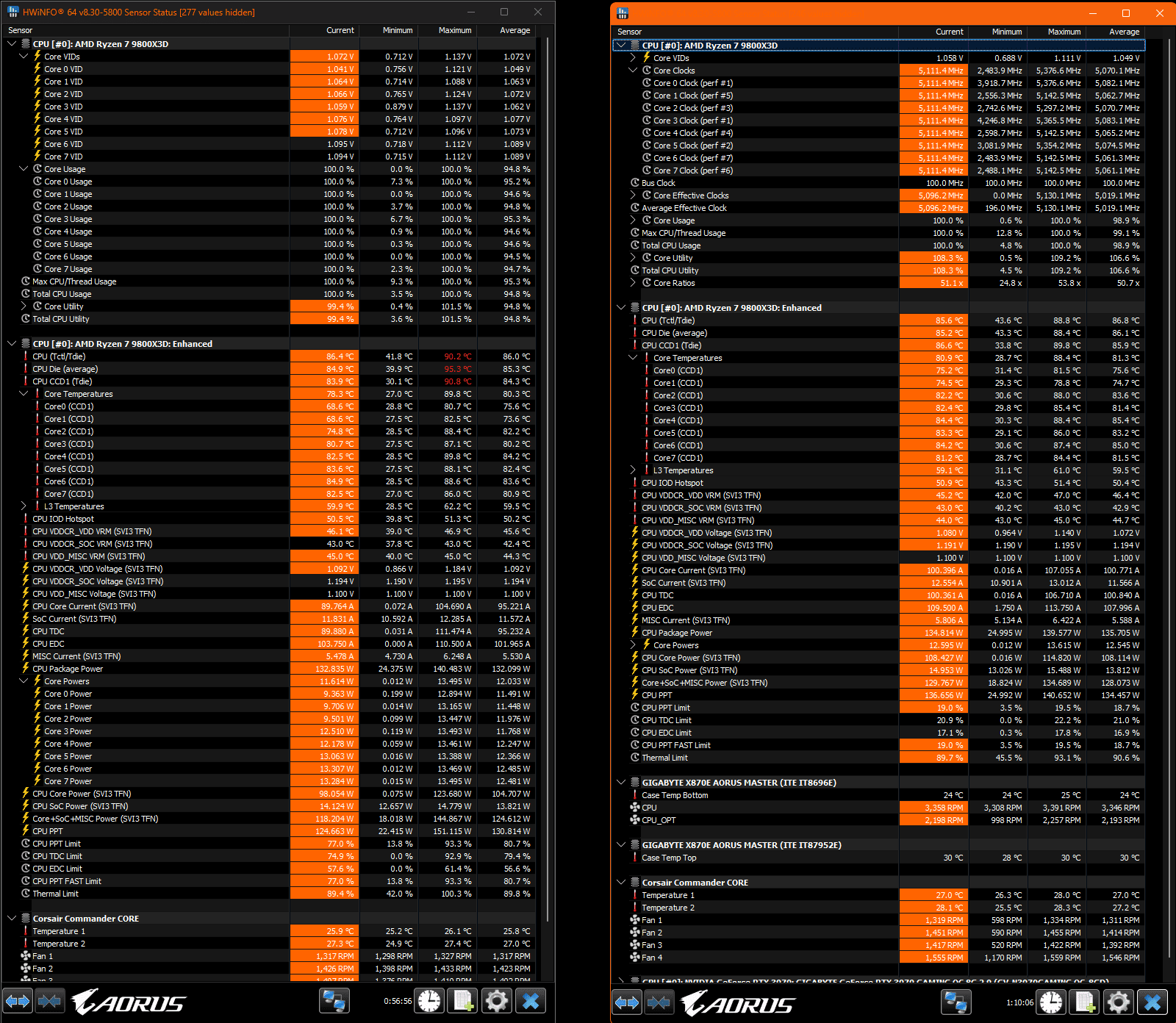Collapse Core Usage list in left window
This screenshot has width=1176, height=1023.
pyautogui.click(x=24, y=169)
